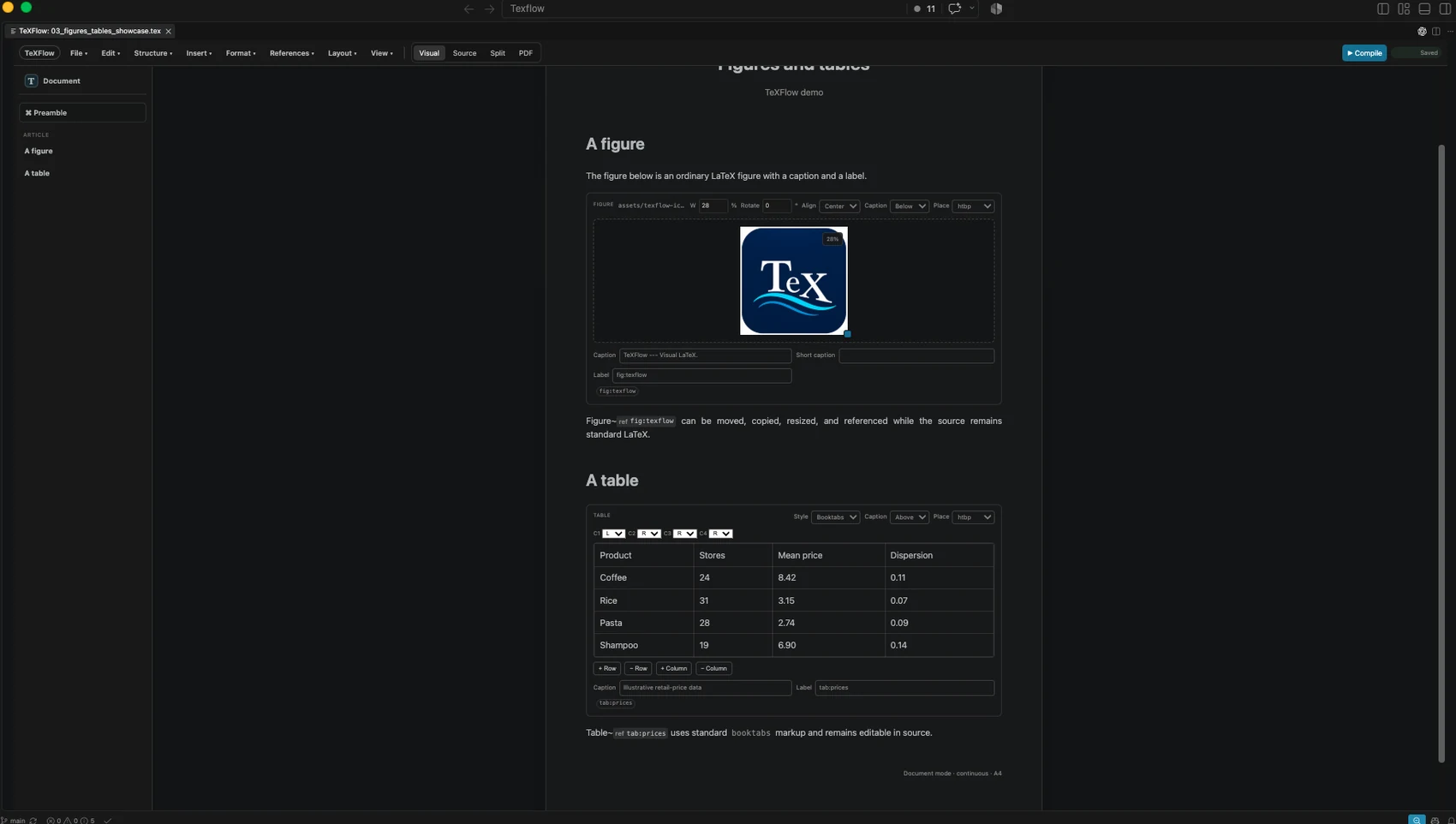The width and height of the screenshot is (1456, 824).
Task: Click the Short caption field
Action: tap(916, 355)
